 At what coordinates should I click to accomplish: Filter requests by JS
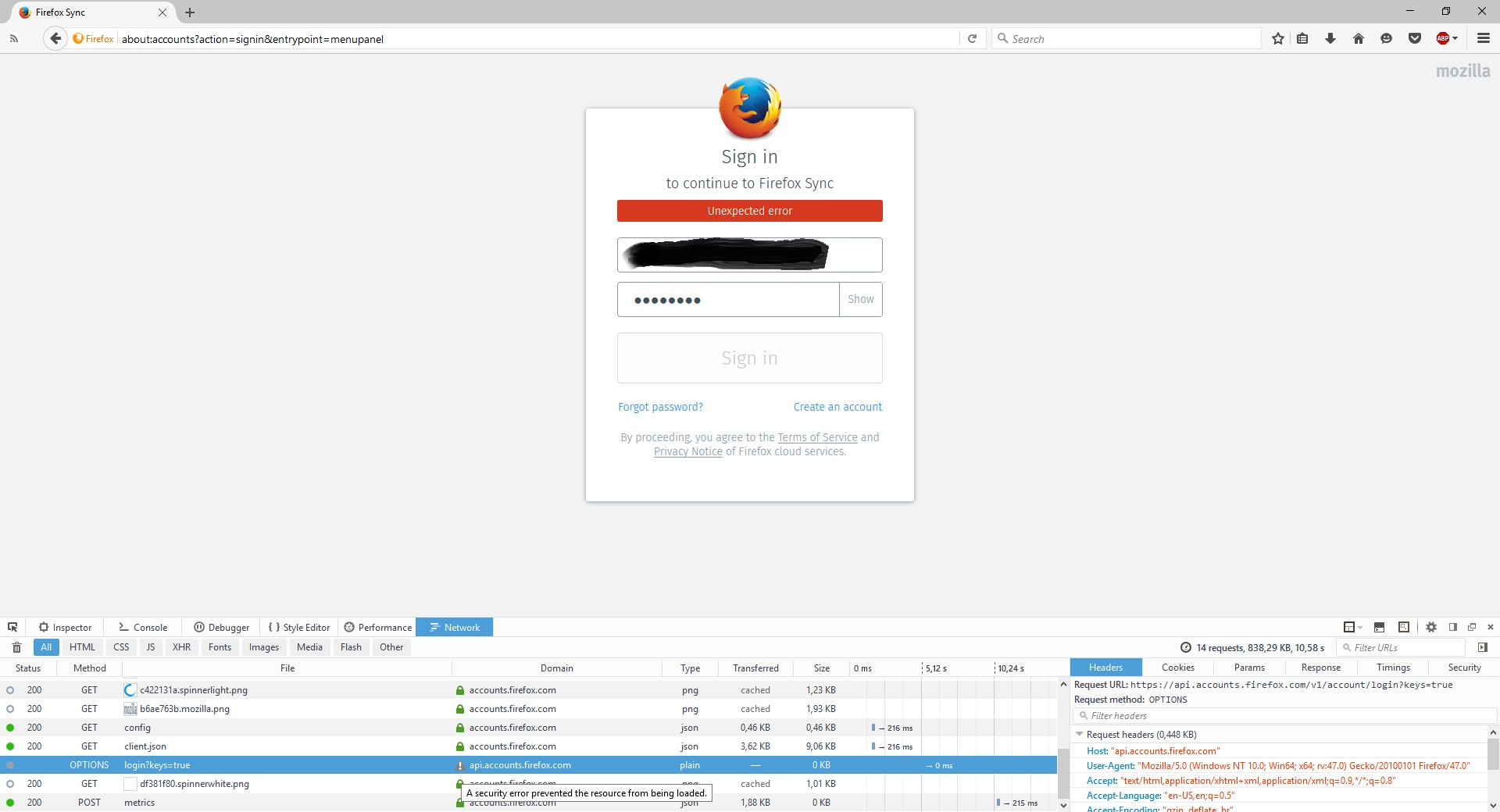[151, 647]
